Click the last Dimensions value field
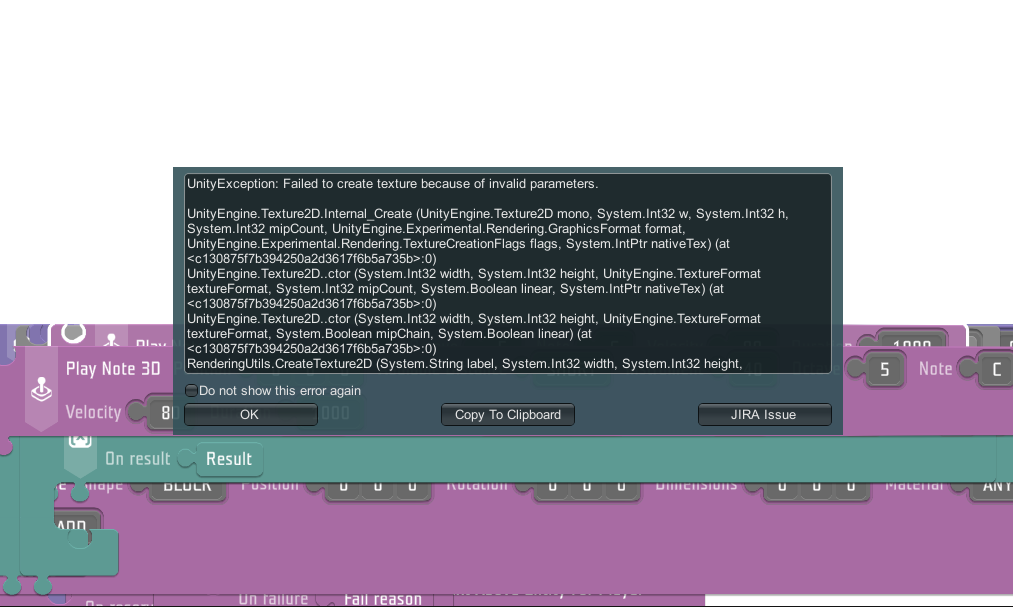 [x=850, y=487]
